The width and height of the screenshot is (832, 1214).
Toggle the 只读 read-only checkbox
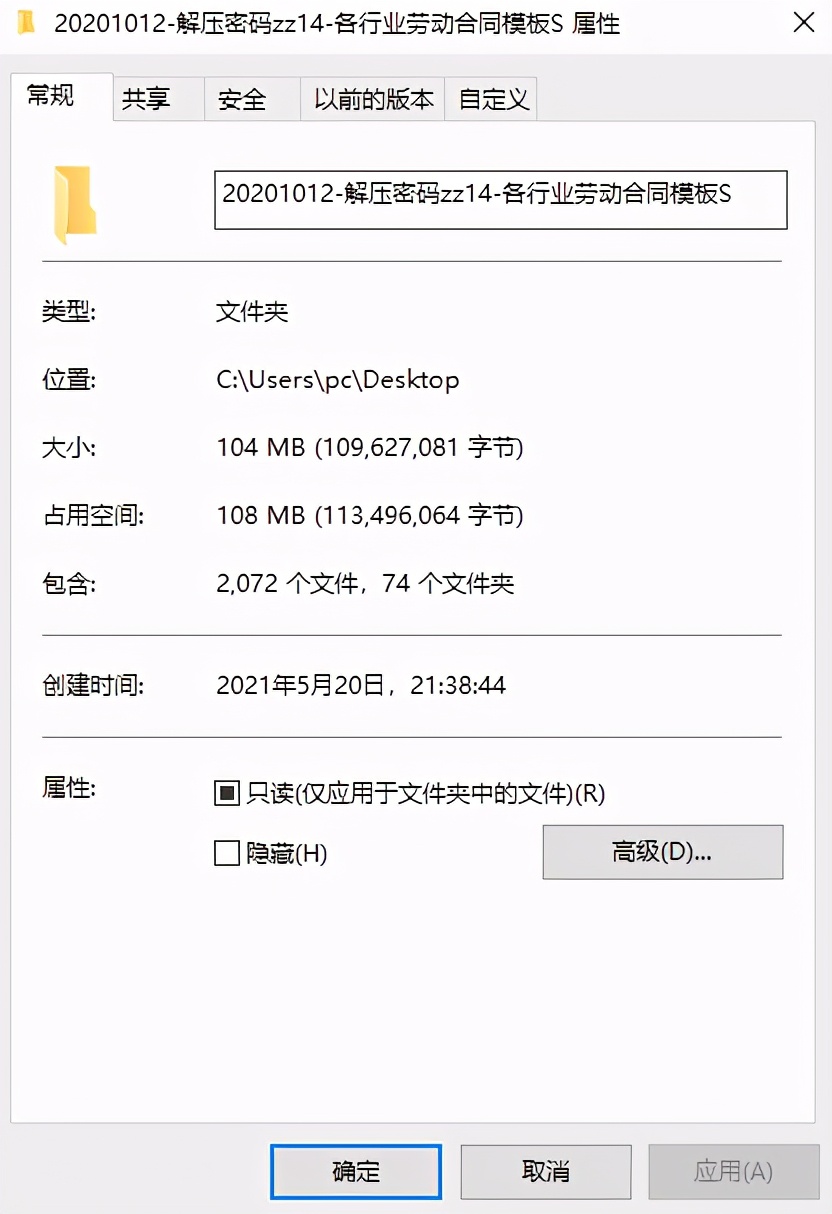point(227,794)
